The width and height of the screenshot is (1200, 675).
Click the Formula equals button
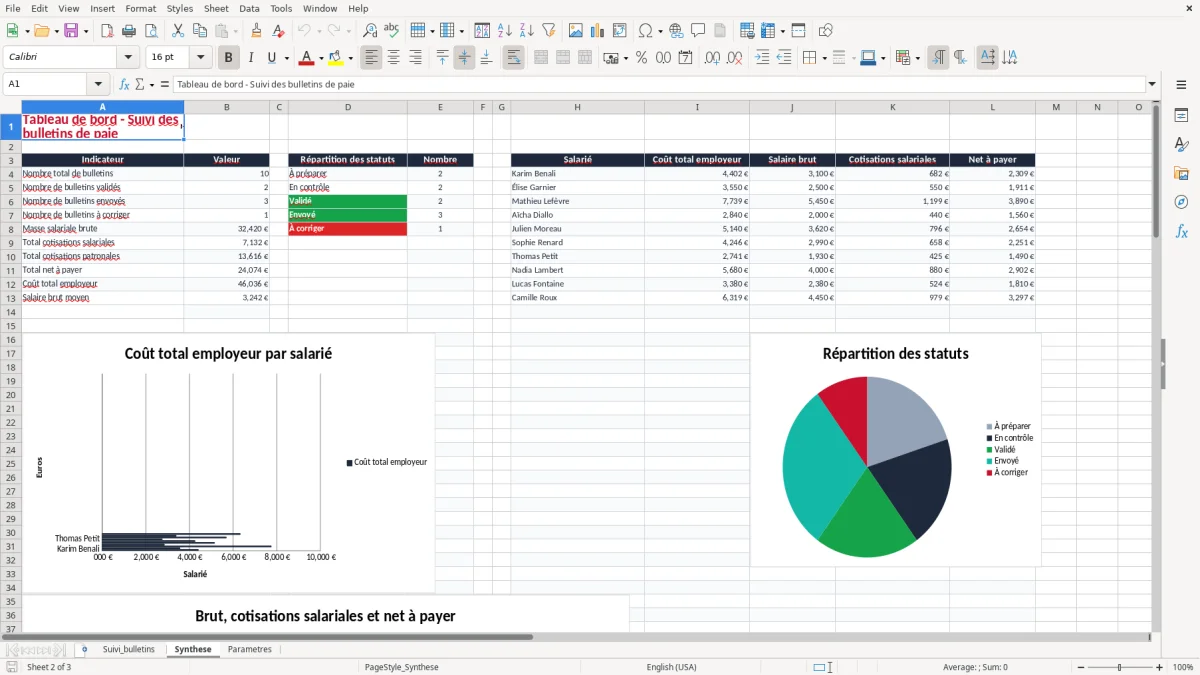(164, 84)
